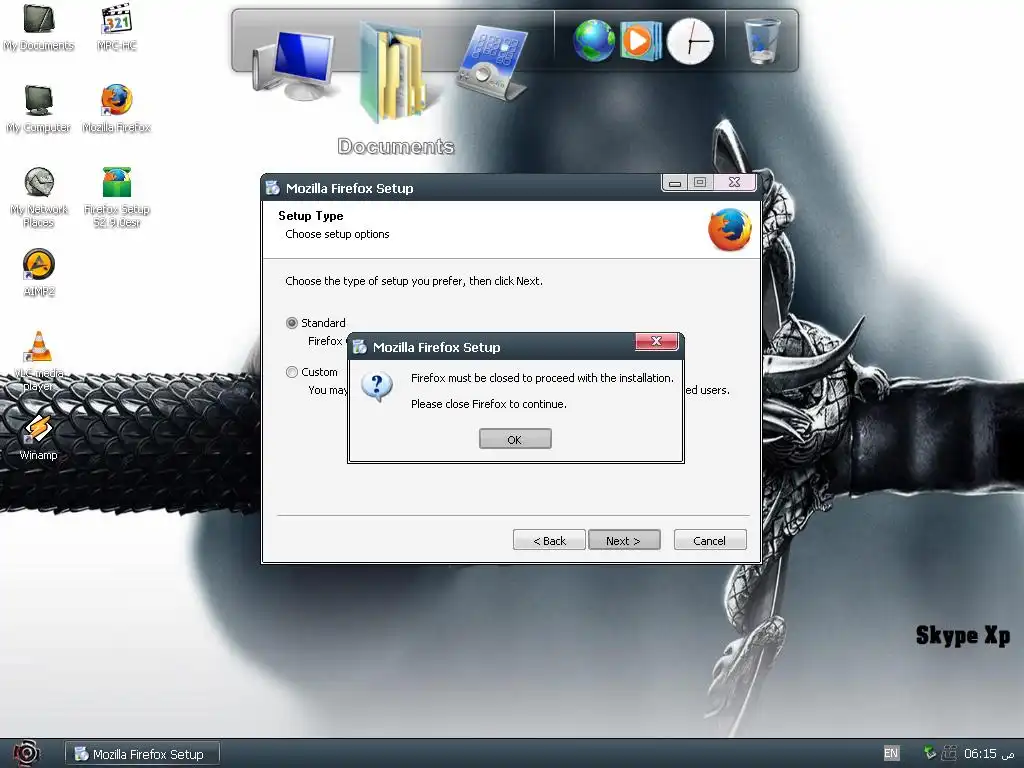The height and width of the screenshot is (768, 1024).
Task: Click 'Please close Firefox to continue.' text
Action: click(488, 404)
